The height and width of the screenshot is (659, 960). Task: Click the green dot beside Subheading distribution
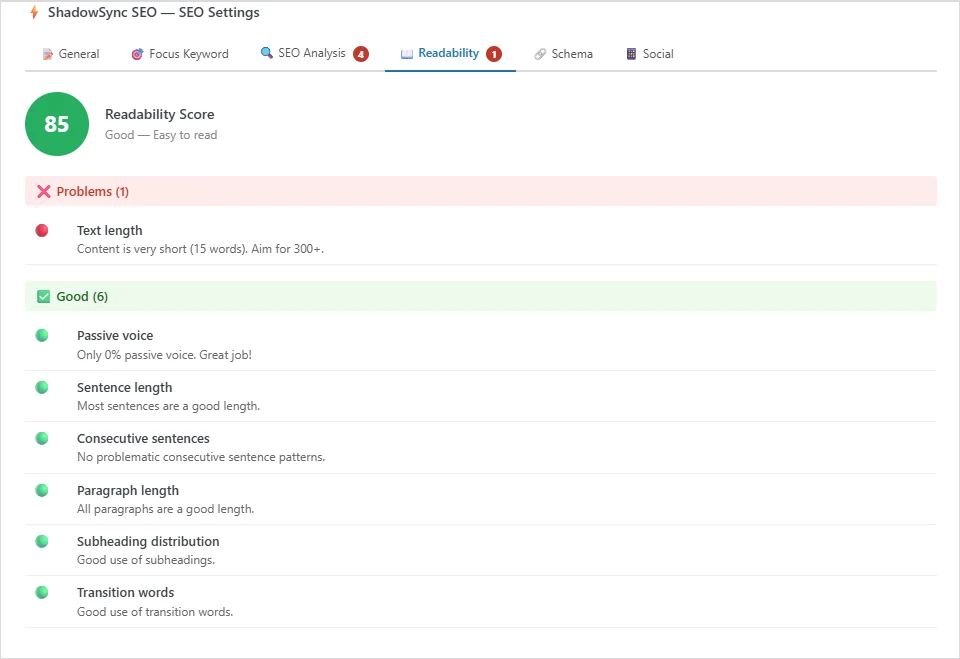42,541
